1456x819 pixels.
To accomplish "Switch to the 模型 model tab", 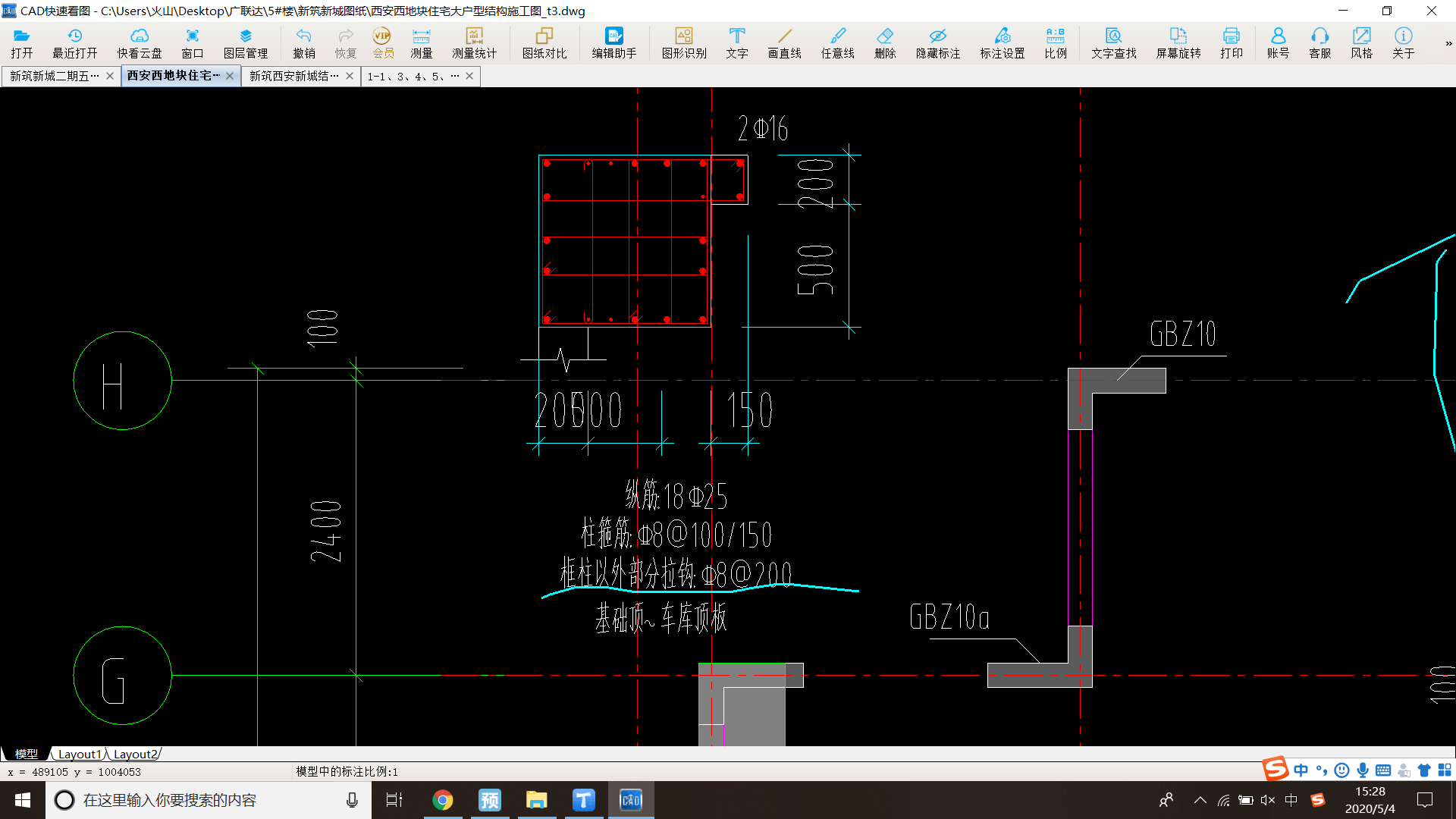I will (27, 754).
